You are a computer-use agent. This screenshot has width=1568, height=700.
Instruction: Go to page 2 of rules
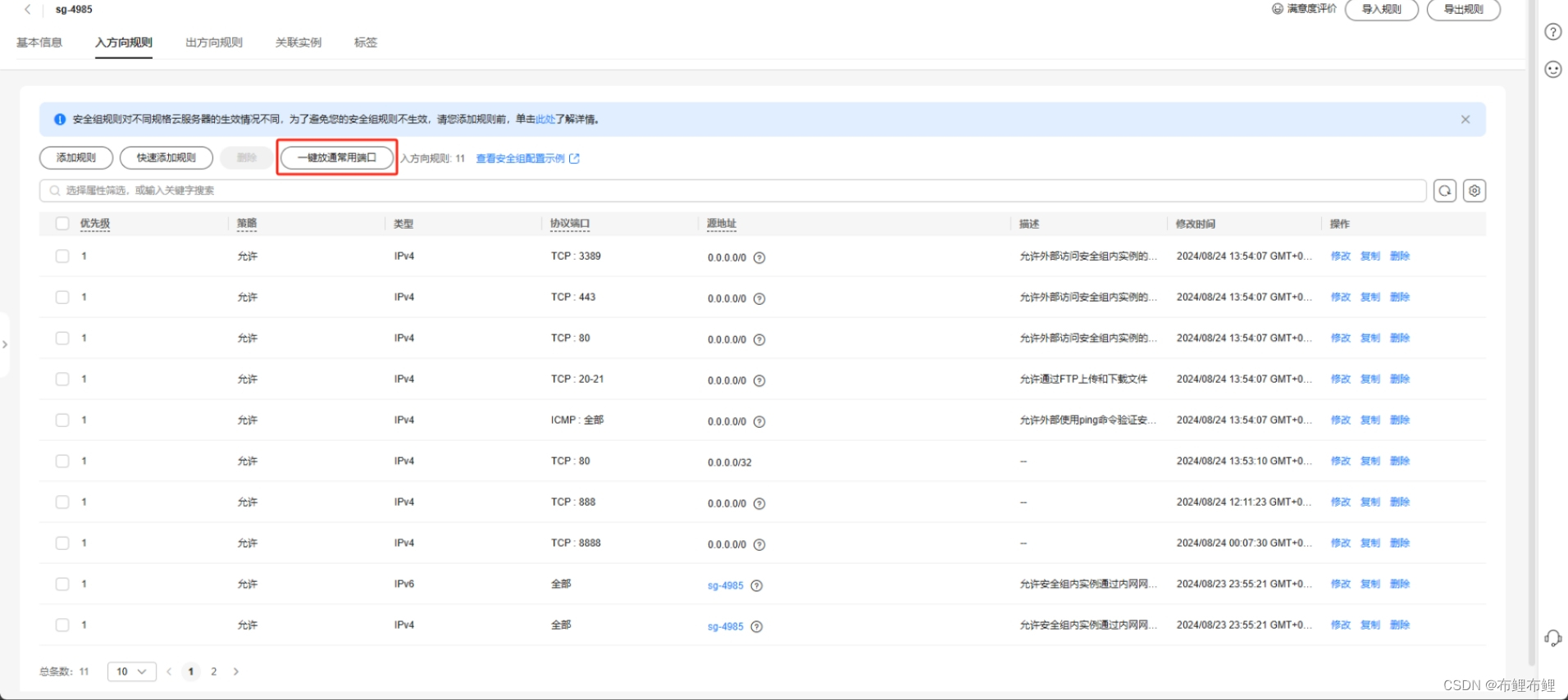tap(214, 671)
